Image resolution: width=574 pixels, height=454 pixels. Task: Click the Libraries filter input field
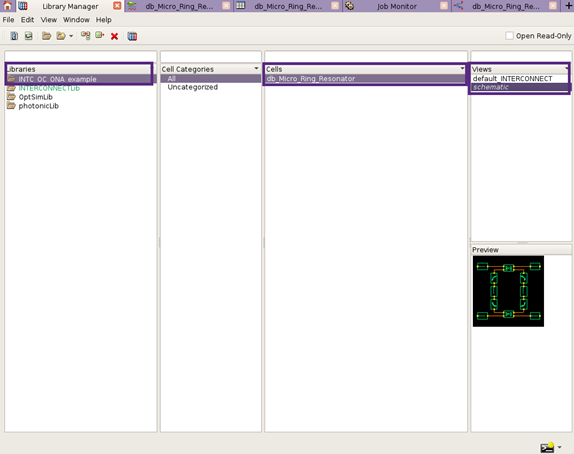(81, 57)
